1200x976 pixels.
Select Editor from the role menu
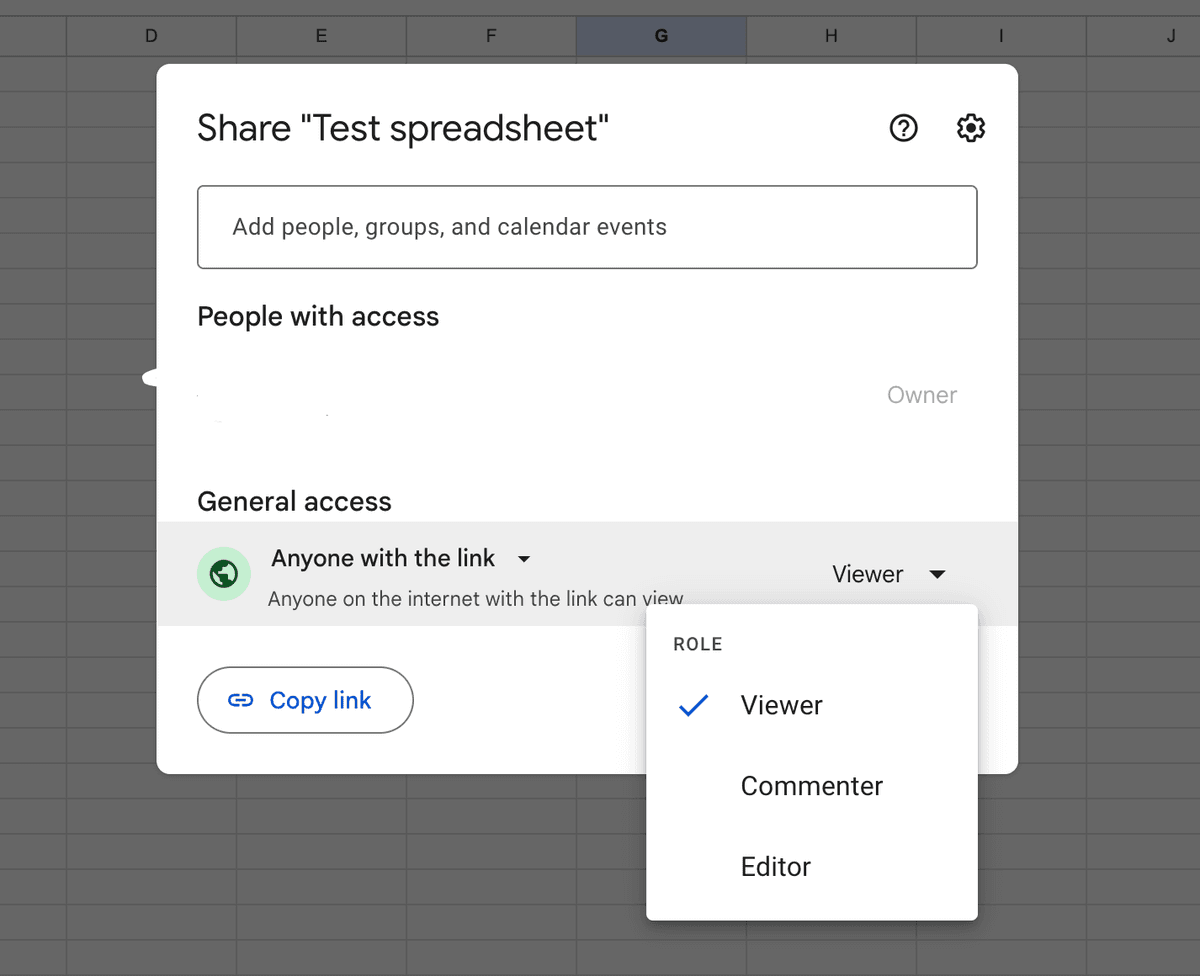(775, 867)
